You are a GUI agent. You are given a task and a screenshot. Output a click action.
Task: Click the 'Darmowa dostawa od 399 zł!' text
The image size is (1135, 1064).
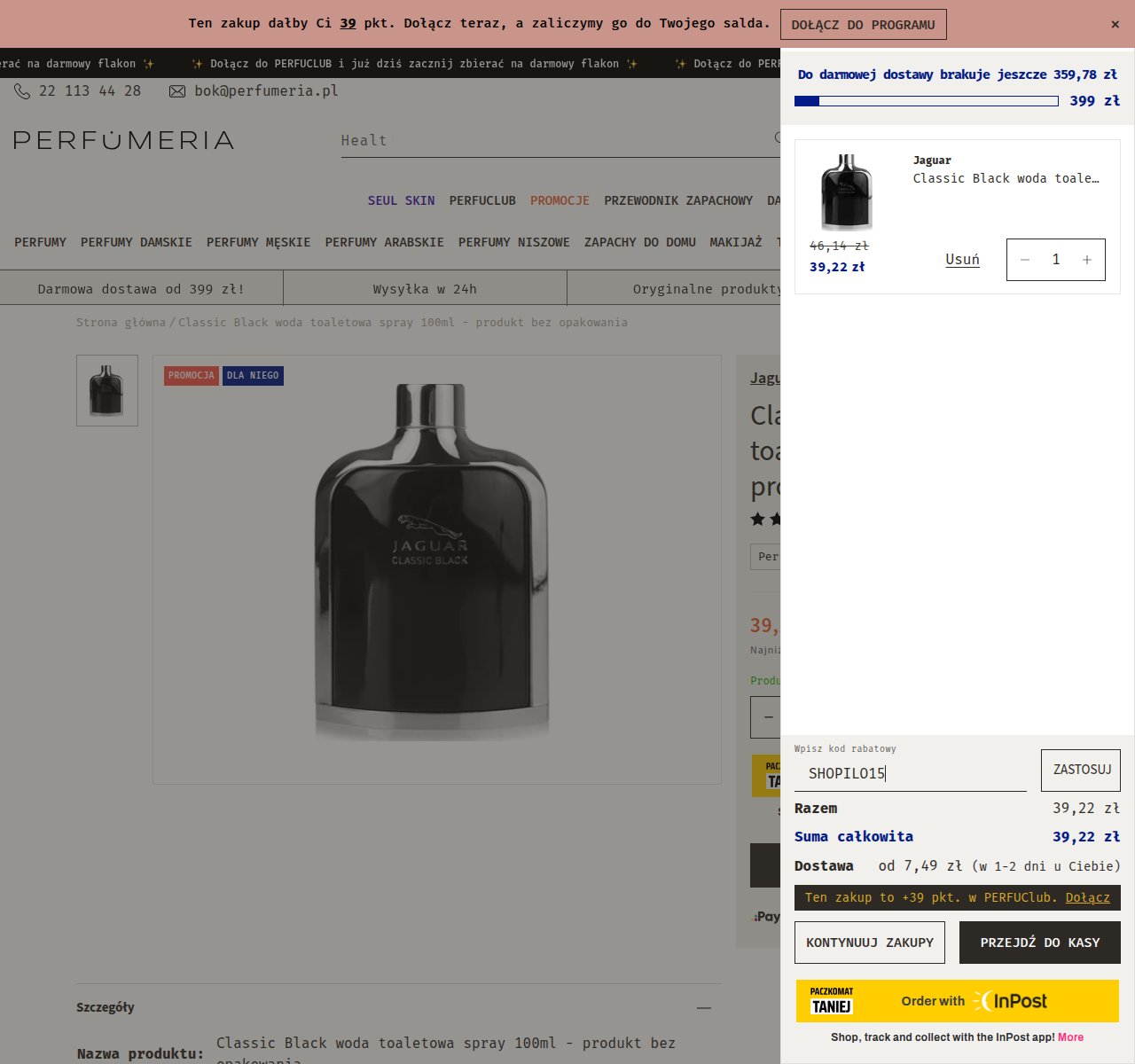click(141, 289)
